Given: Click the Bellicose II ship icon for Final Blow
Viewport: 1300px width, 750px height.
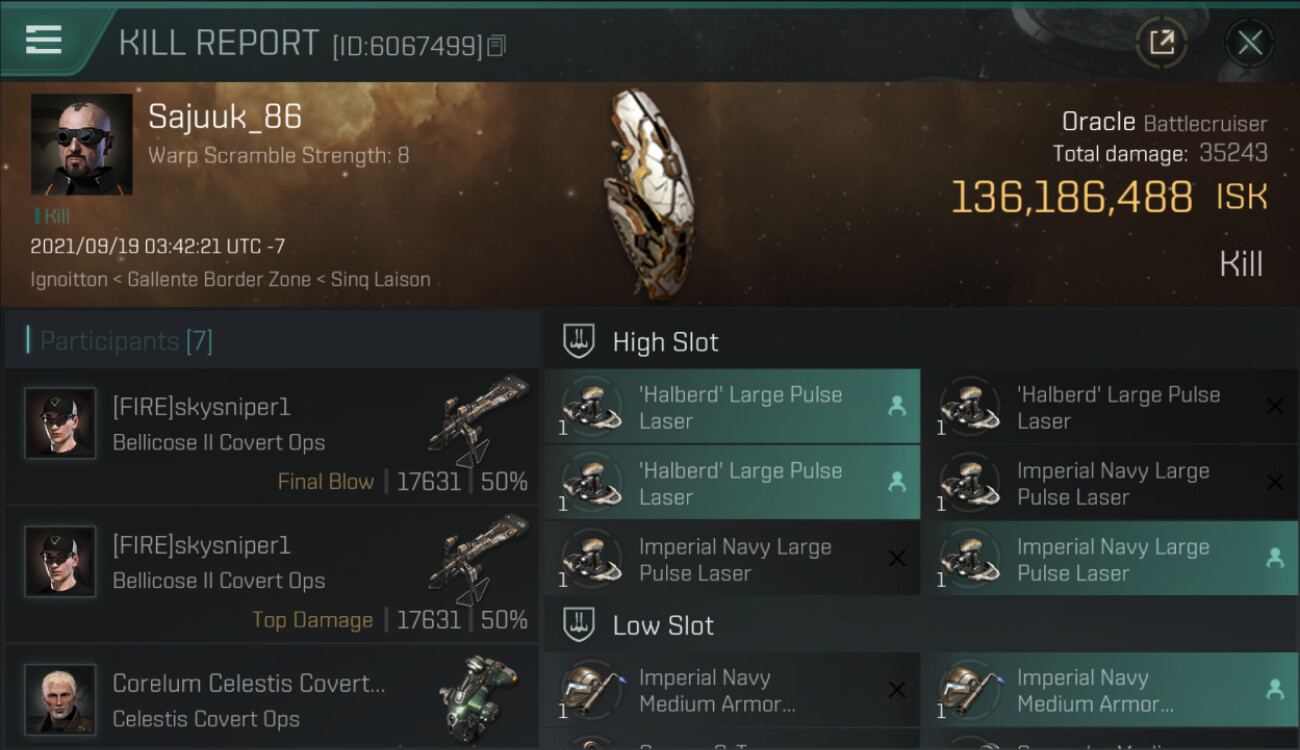Looking at the screenshot, I should 478,418.
